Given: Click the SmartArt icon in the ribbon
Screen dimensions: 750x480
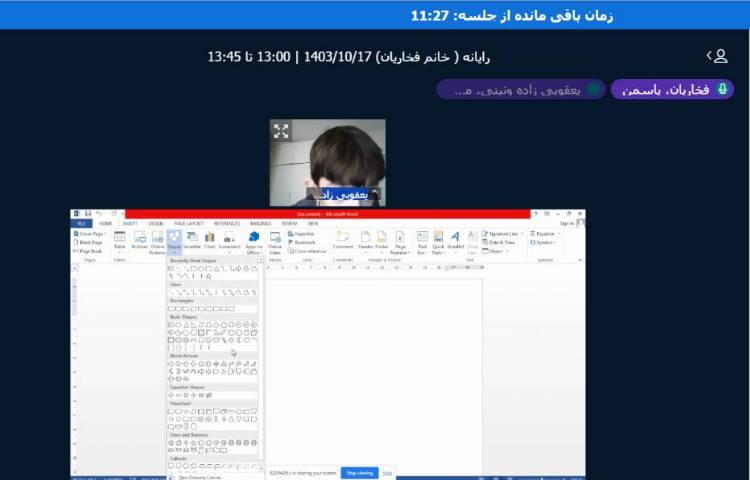Looking at the screenshot, I should coord(192,240).
